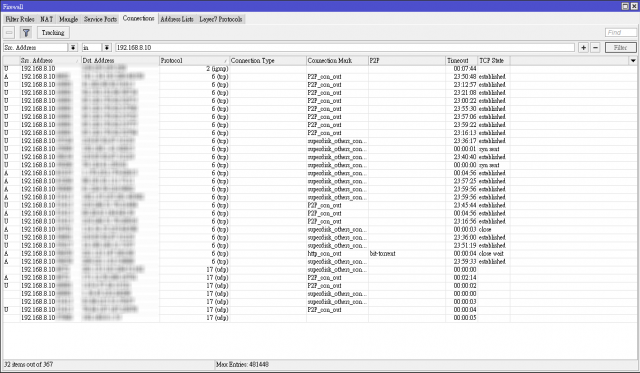Click the http_con_out connection mark

(324, 254)
